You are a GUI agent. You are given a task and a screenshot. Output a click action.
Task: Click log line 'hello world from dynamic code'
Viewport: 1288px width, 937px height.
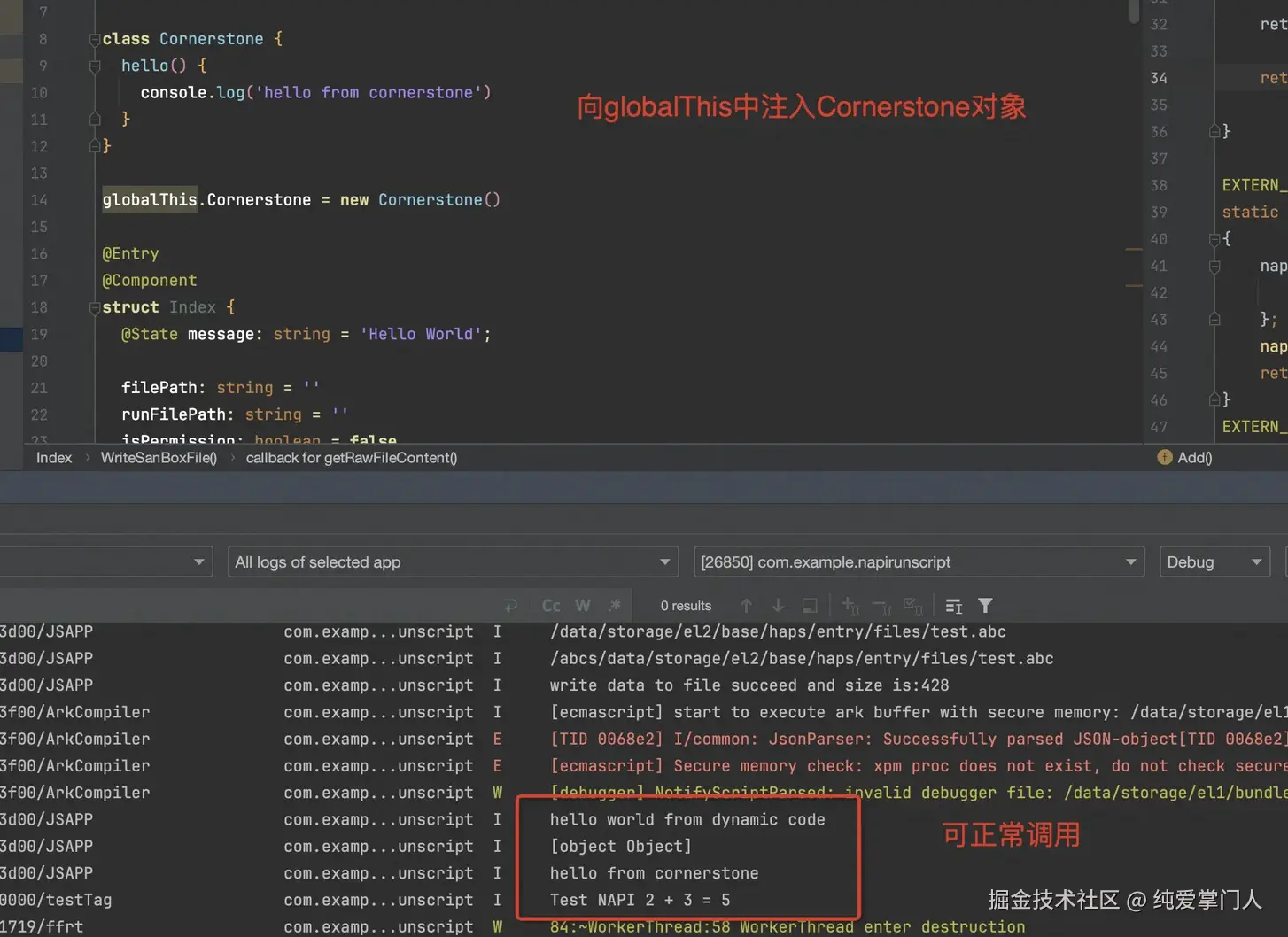[687, 820]
